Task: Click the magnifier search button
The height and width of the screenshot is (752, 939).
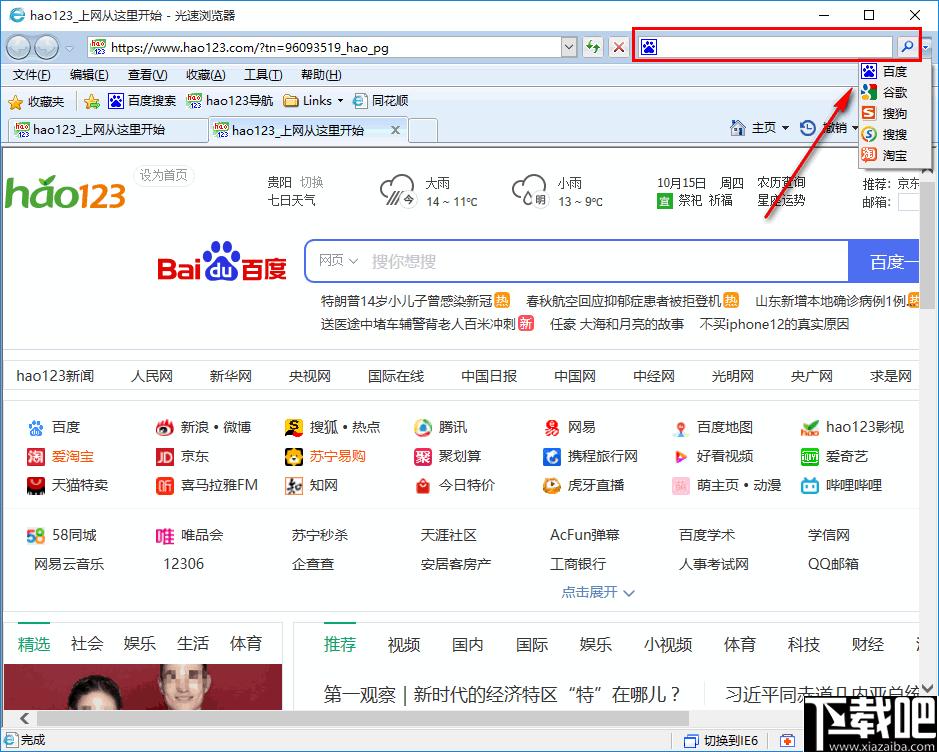Action: tap(908, 46)
